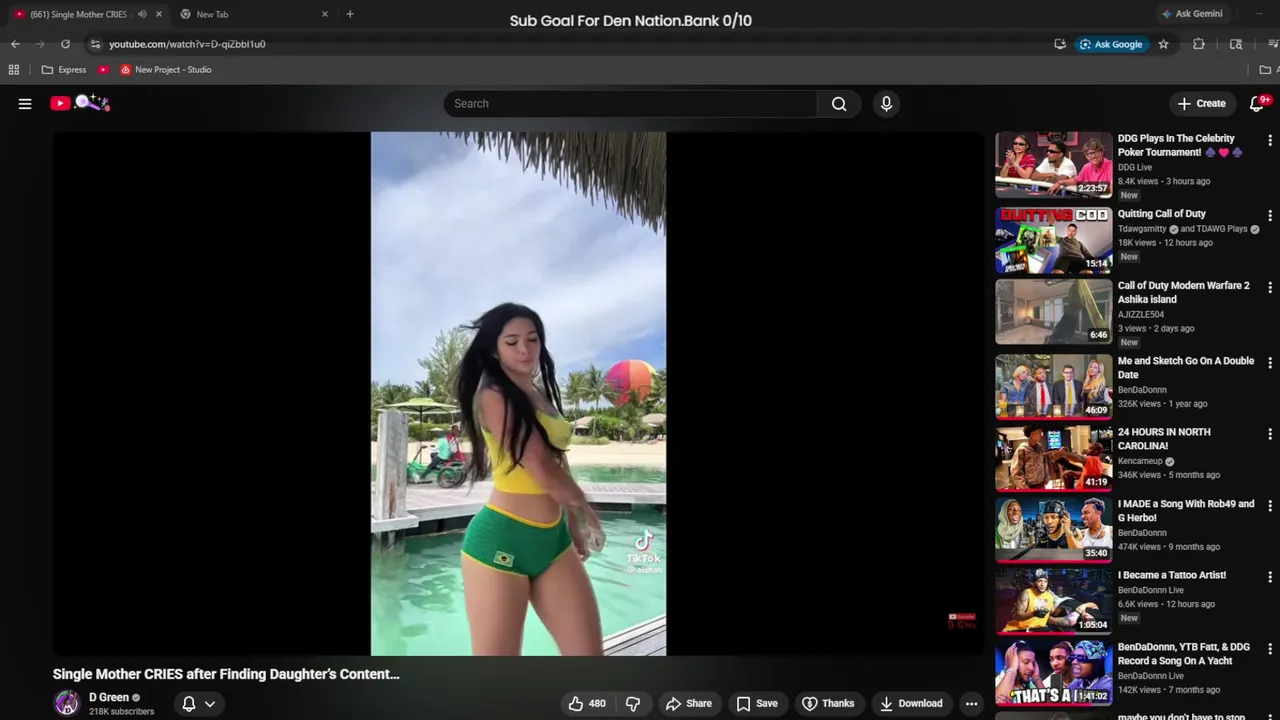This screenshot has height=720, width=1280.
Task: Open browser apps grid in bookmarks bar
Action: (x=14, y=70)
